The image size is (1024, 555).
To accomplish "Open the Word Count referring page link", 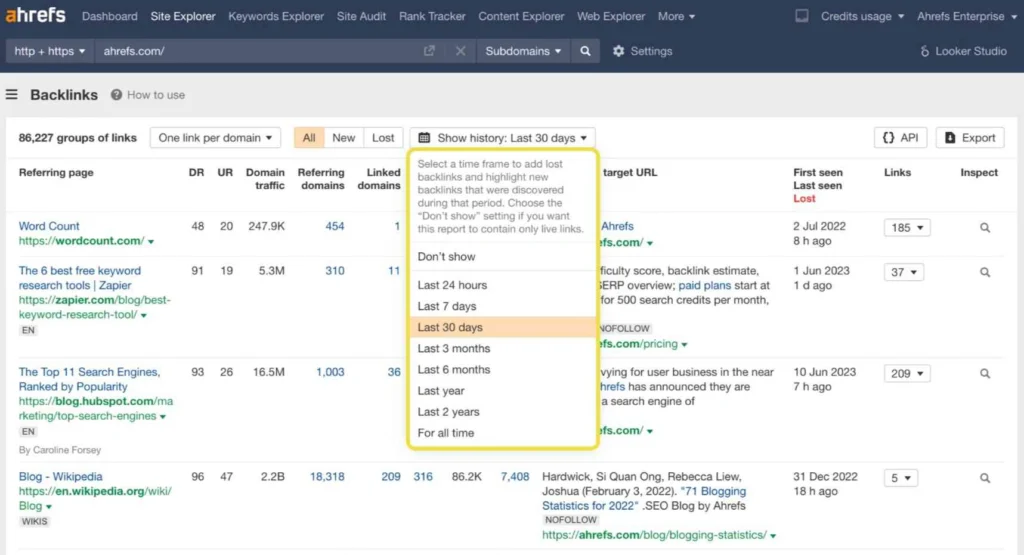I will click(x=49, y=226).
